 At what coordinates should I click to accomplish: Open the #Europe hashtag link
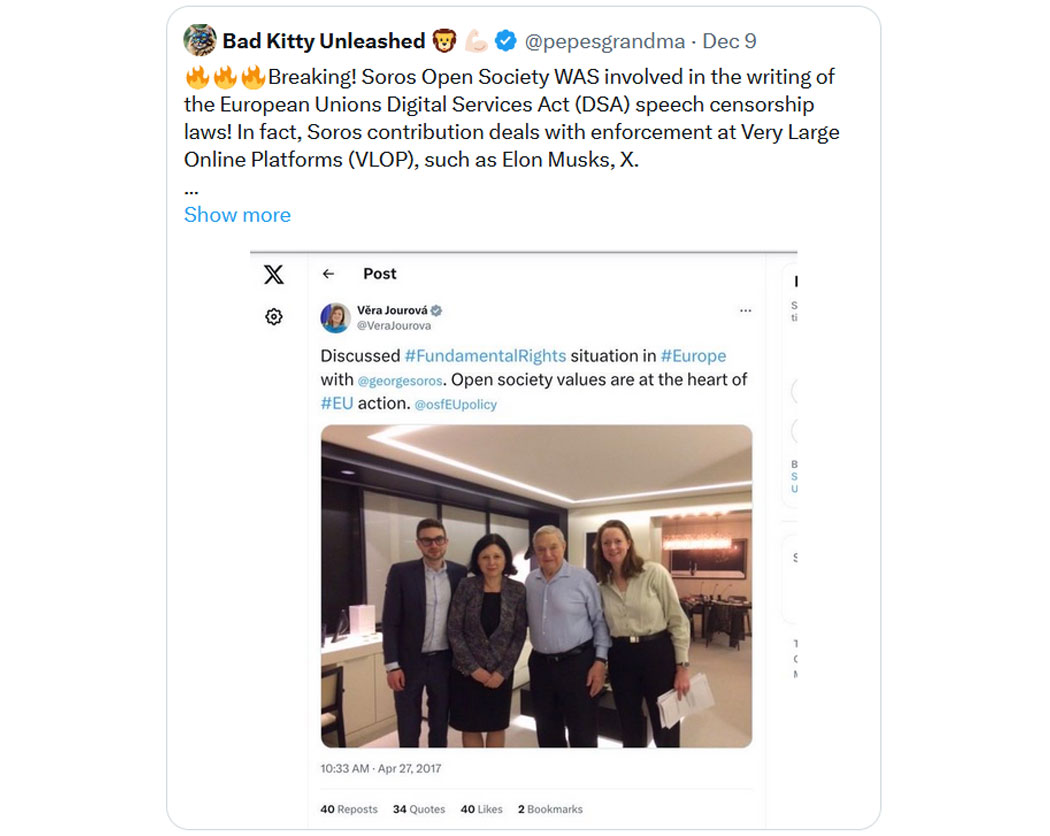point(693,356)
